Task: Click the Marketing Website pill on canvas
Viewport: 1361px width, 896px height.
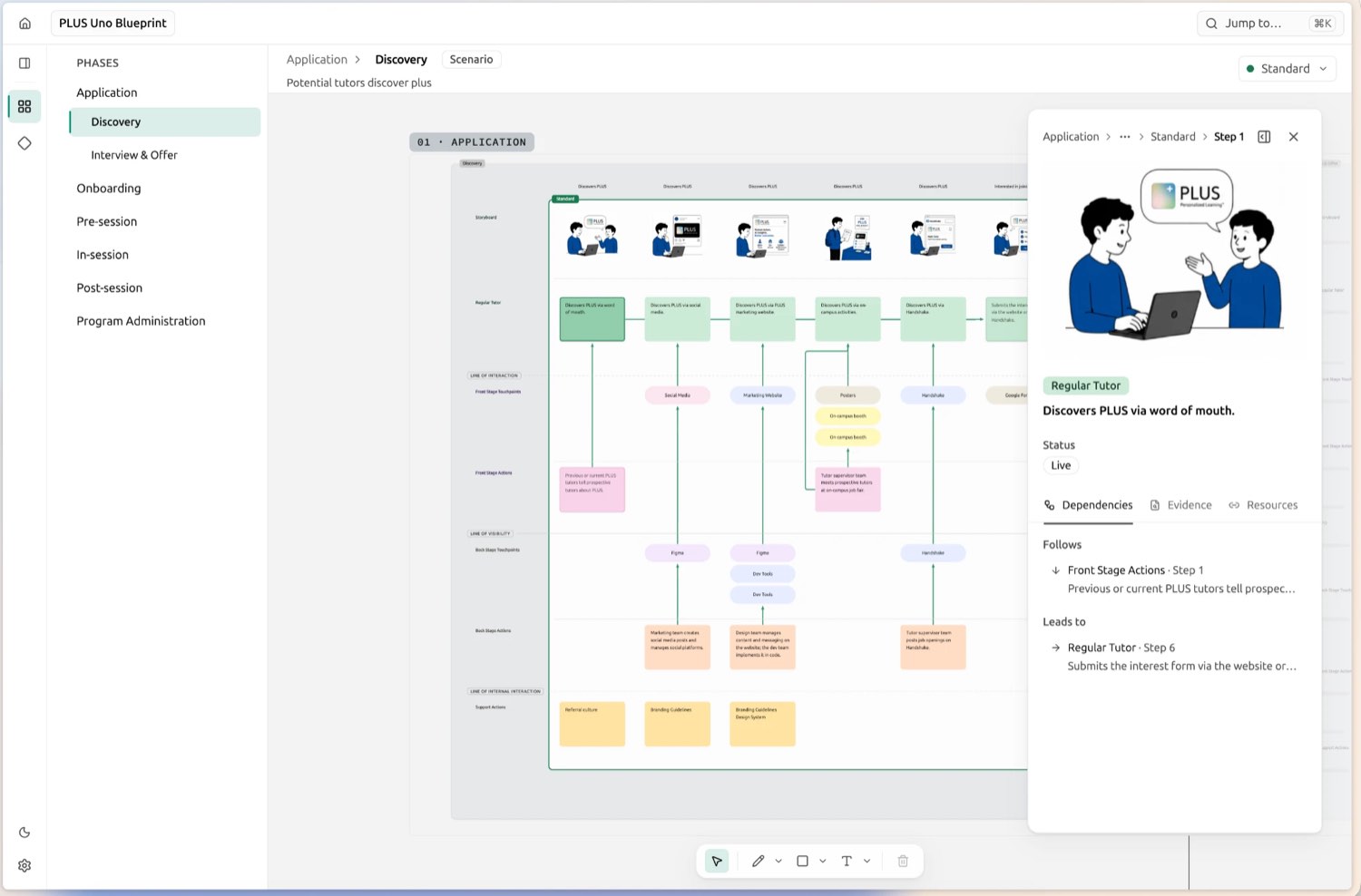Action: pyautogui.click(x=762, y=395)
